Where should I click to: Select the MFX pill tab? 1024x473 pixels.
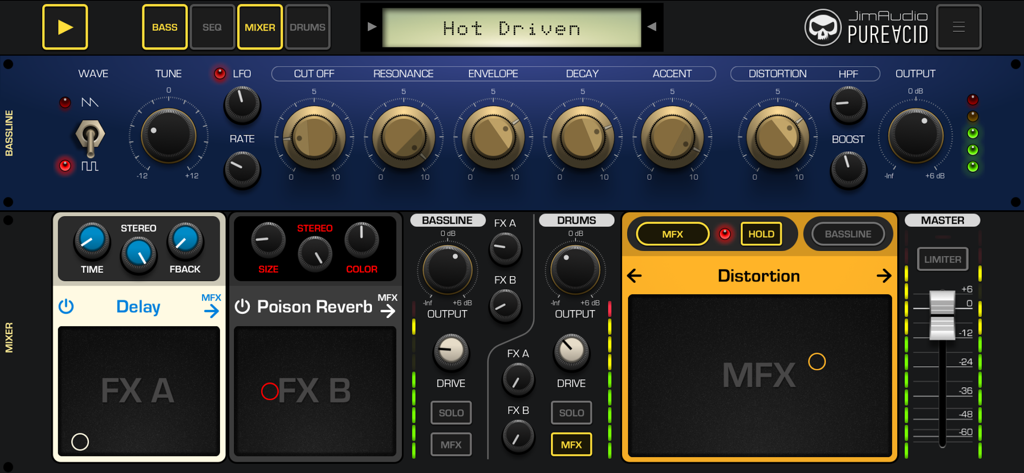[x=673, y=234]
